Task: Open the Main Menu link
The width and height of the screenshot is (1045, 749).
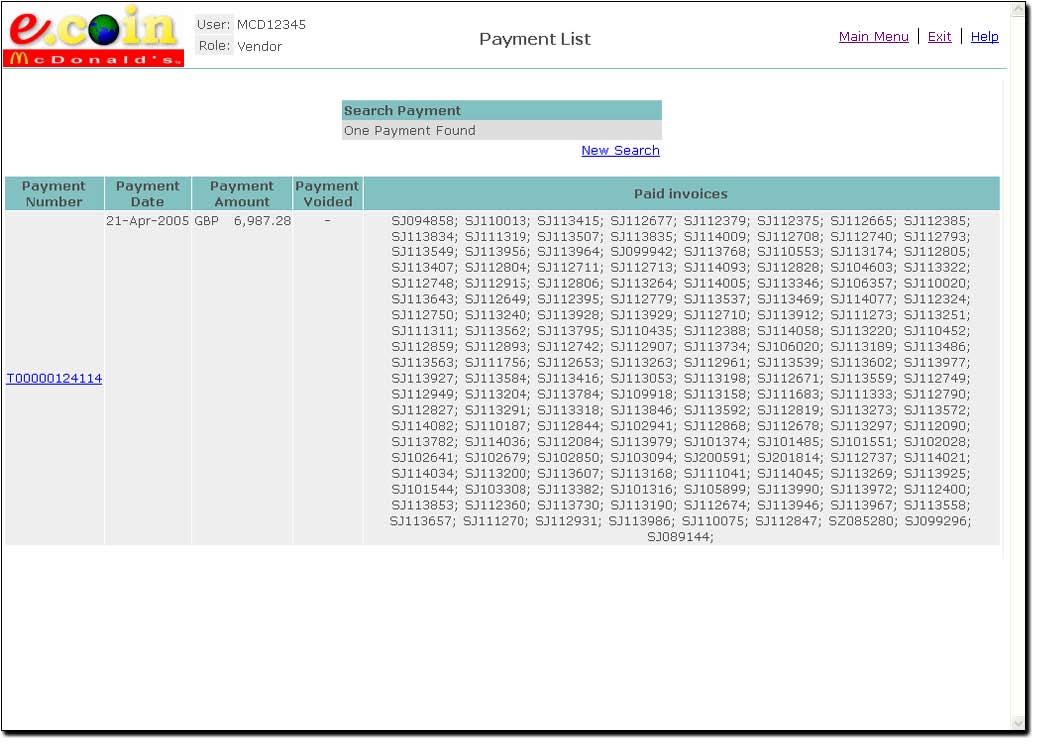Action: tap(873, 37)
